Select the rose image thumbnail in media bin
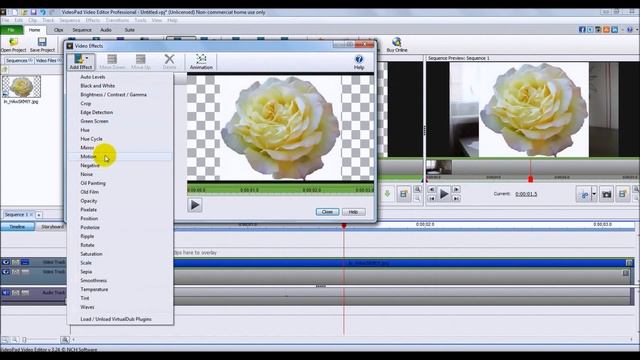 pos(21,87)
